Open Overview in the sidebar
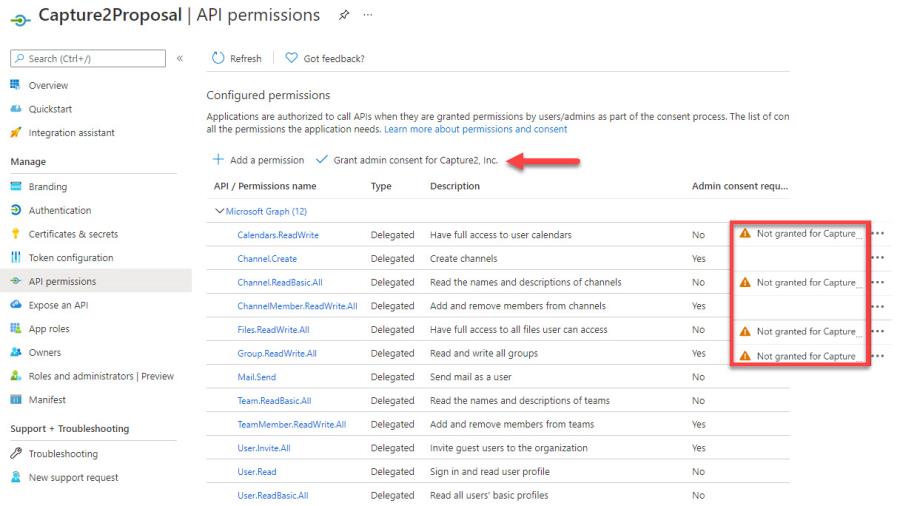The height and width of the screenshot is (506, 900). tap(48, 85)
